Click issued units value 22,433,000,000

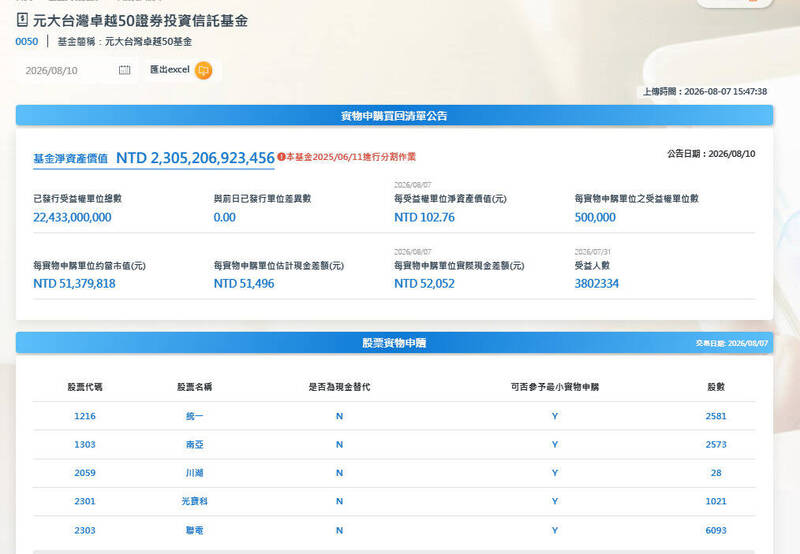(x=72, y=217)
